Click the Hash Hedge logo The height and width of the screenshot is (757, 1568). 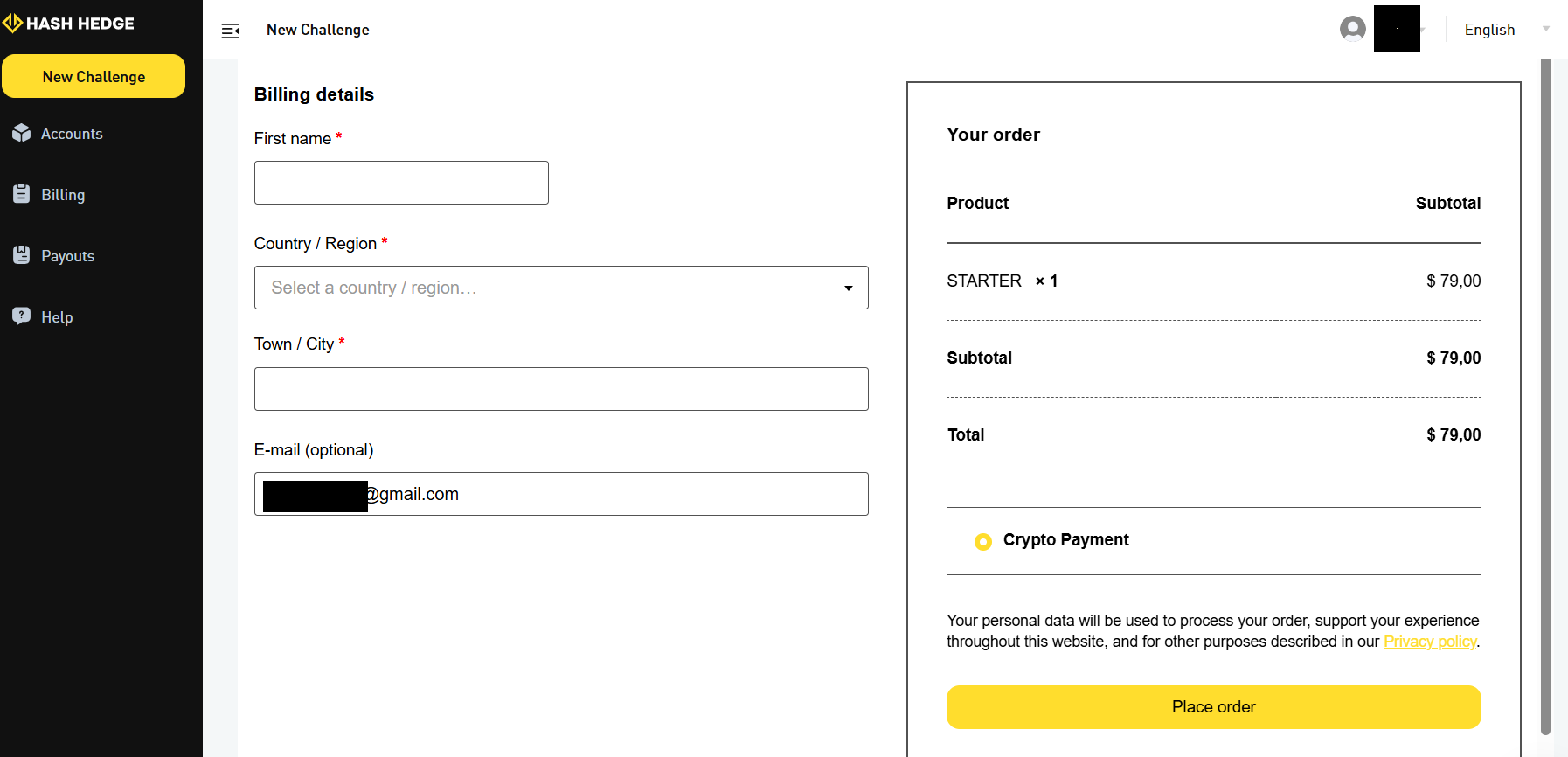pyautogui.click(x=68, y=24)
